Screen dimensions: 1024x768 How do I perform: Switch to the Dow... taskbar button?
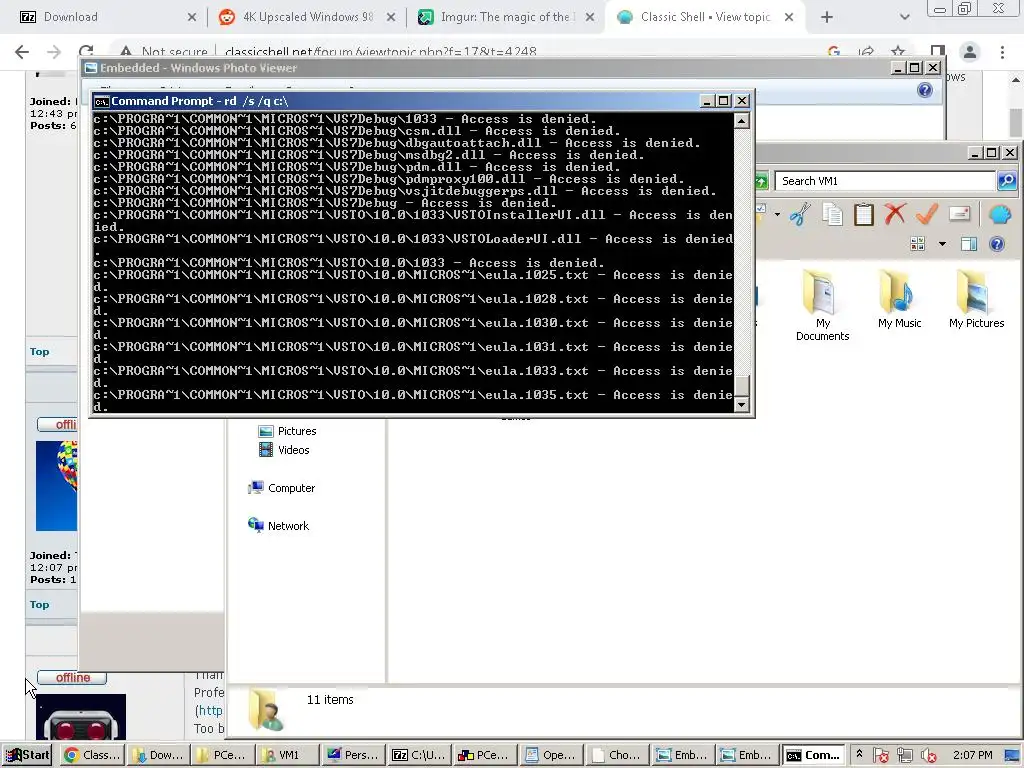pyautogui.click(x=157, y=755)
